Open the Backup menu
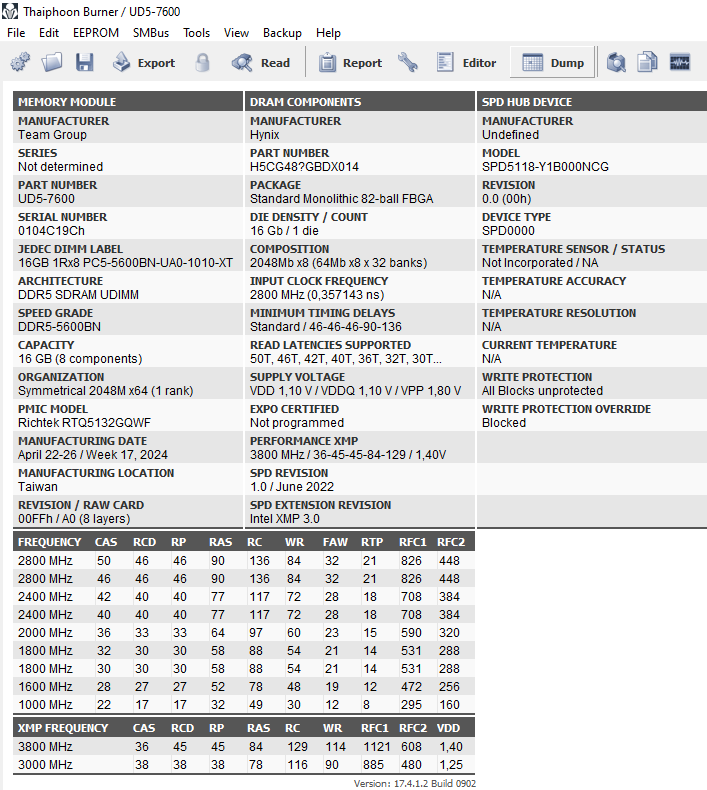The image size is (707, 790). tap(282, 33)
